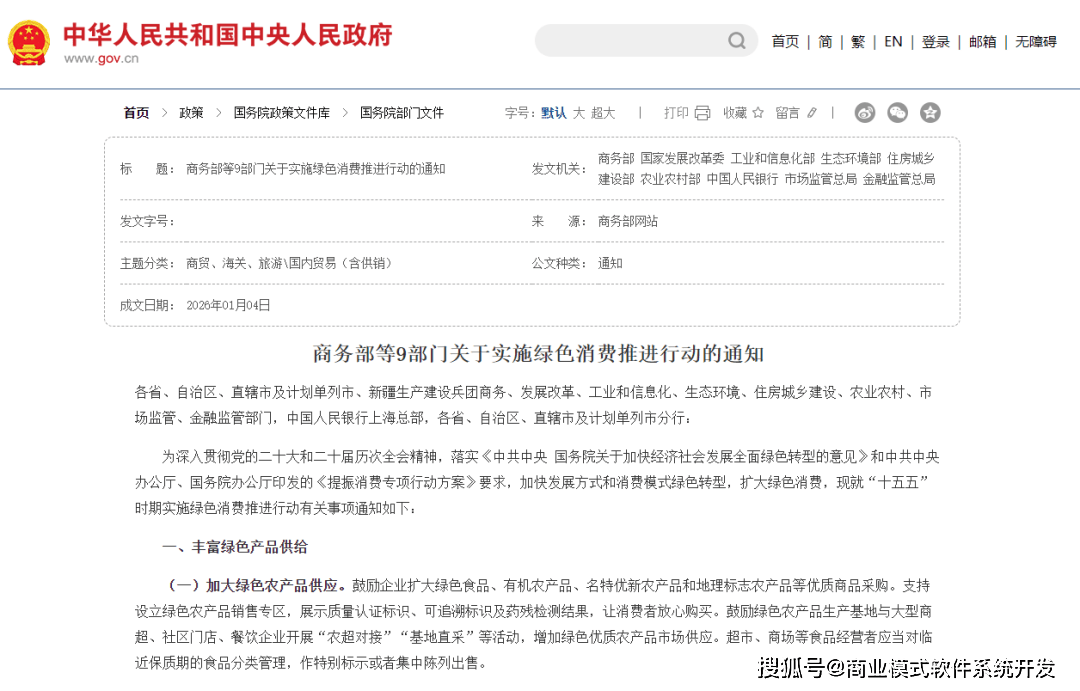Click the printer icon
The height and width of the screenshot is (691, 1080).
coord(702,113)
